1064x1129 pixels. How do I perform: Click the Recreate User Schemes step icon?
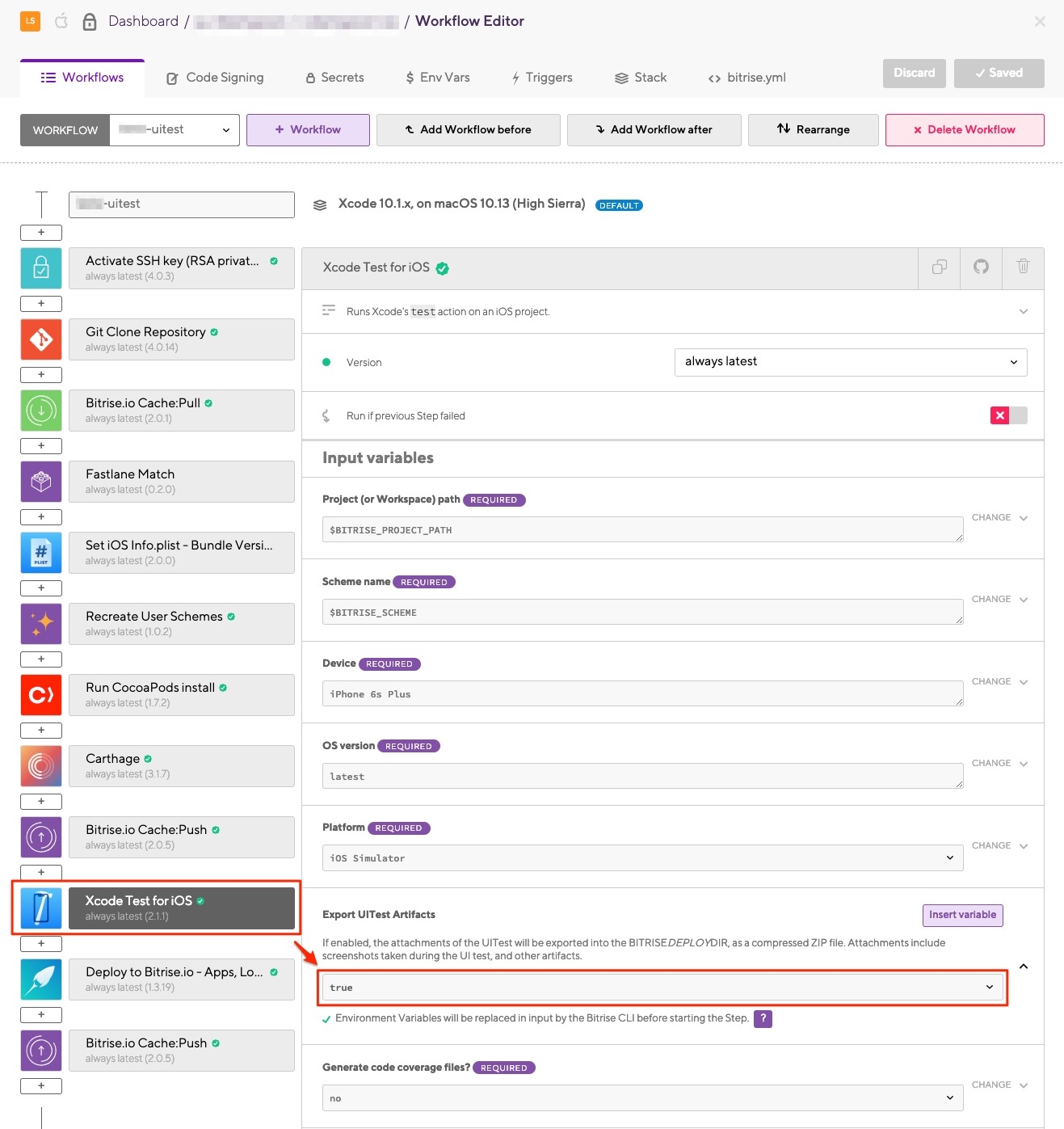pyautogui.click(x=41, y=624)
